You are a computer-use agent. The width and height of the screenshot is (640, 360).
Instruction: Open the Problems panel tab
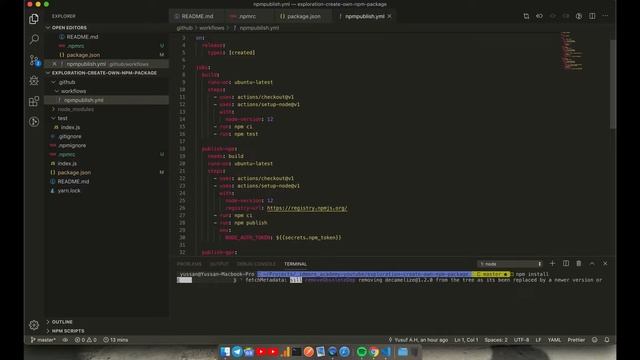[x=189, y=264]
